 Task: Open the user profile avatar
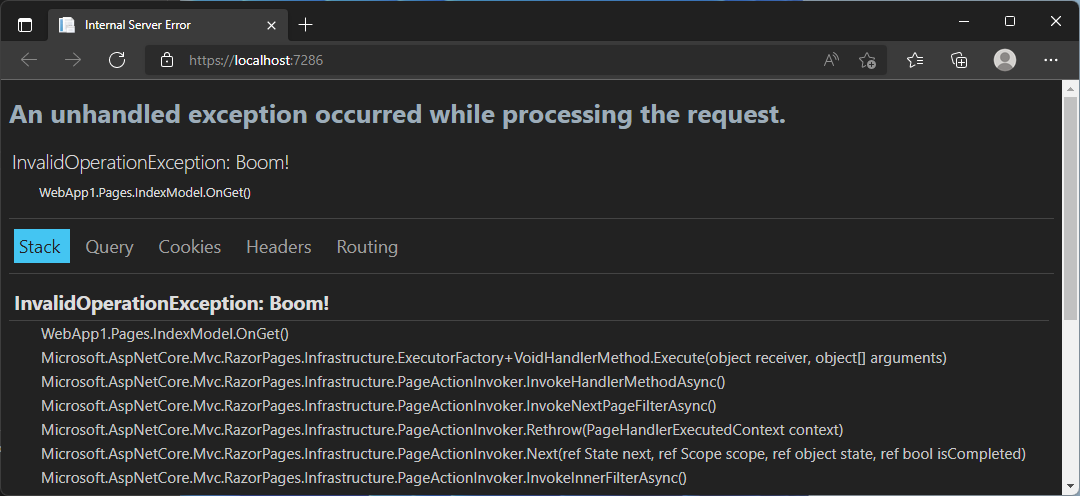point(1005,60)
